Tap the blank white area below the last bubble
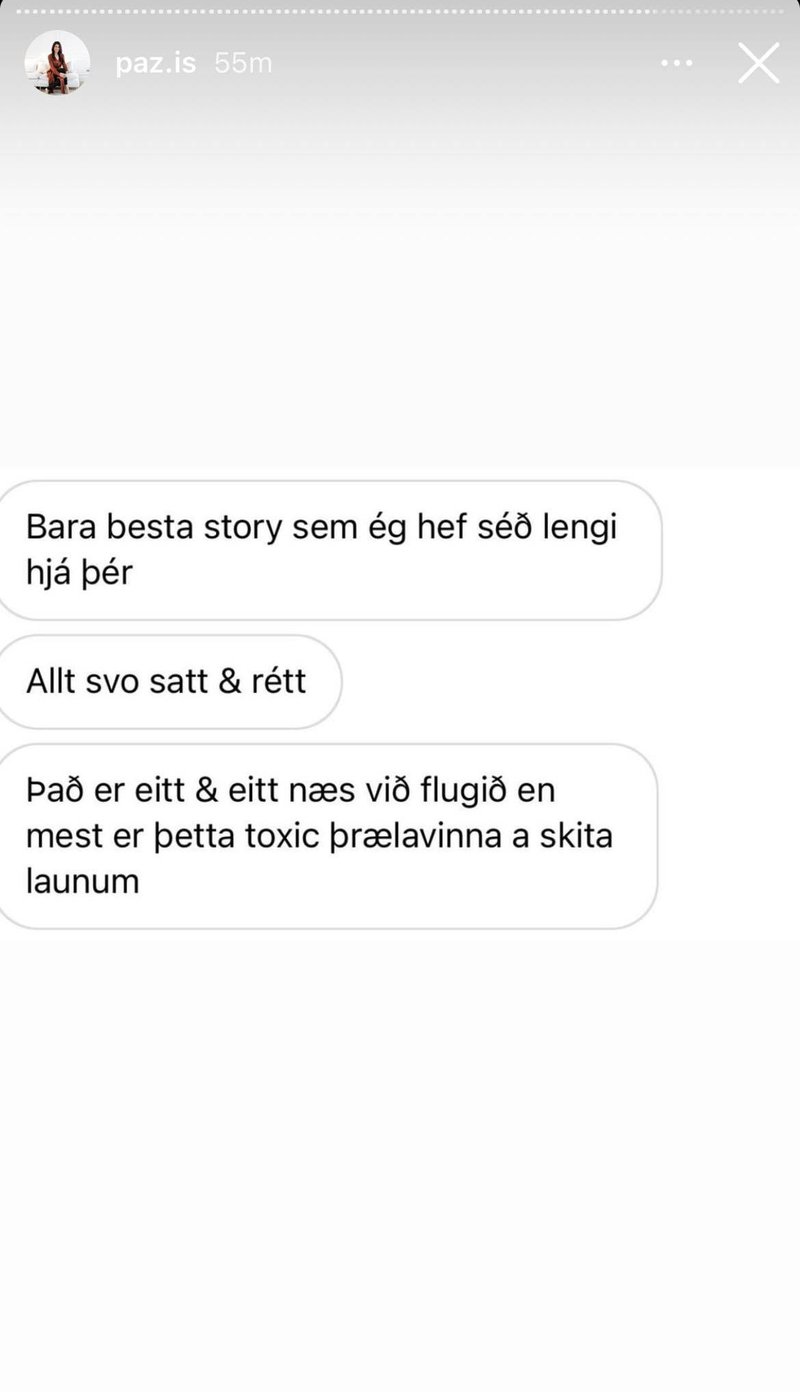 pyautogui.click(x=400, y=1160)
